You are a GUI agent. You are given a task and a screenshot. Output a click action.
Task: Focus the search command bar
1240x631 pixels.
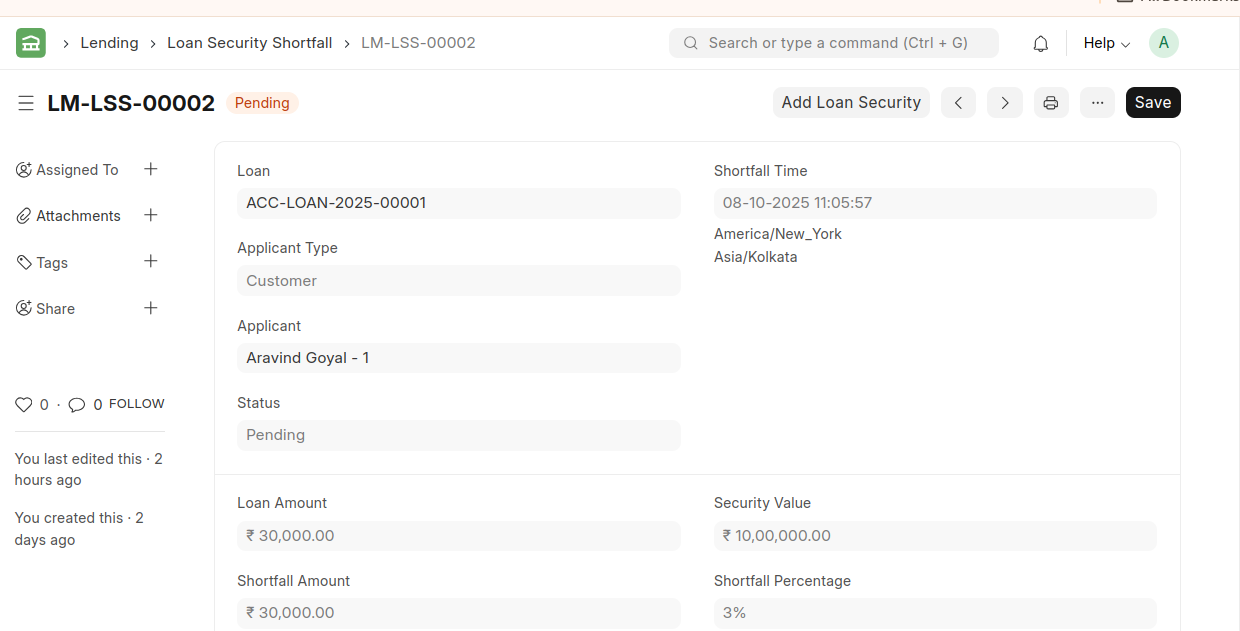pos(834,43)
